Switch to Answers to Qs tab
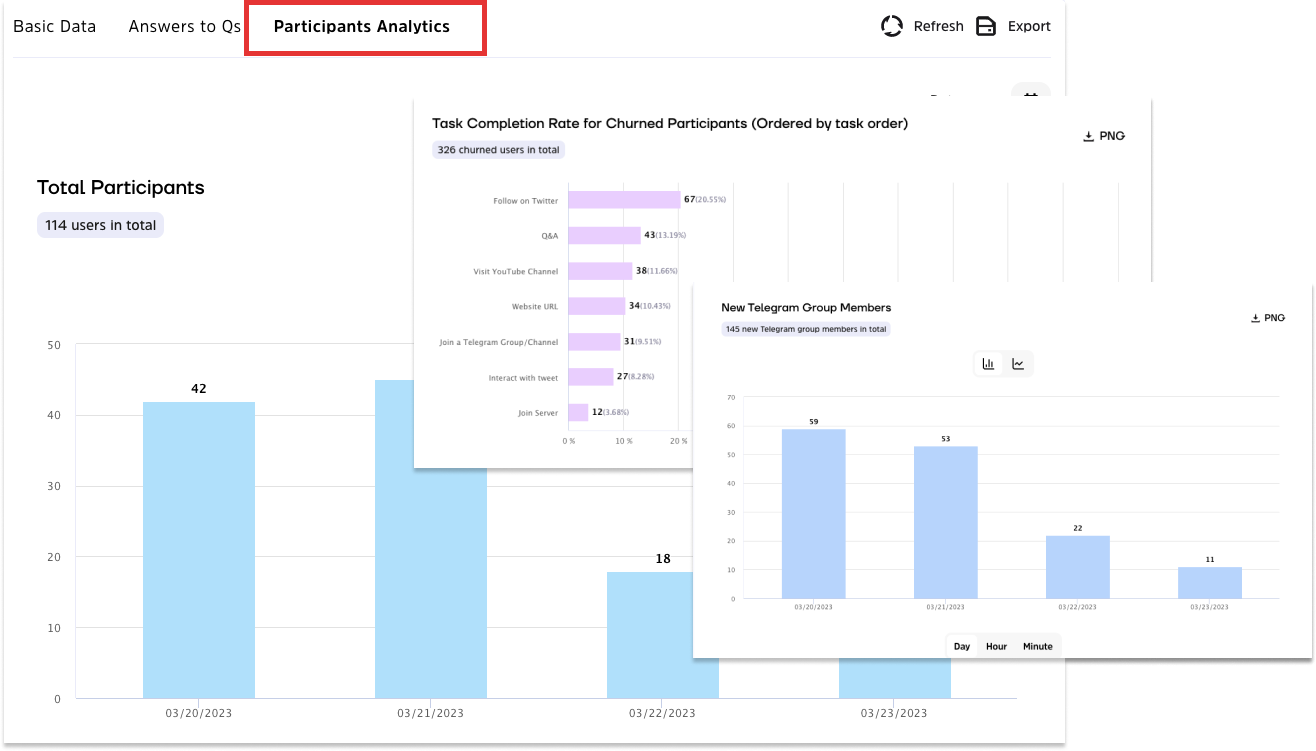 pos(184,27)
